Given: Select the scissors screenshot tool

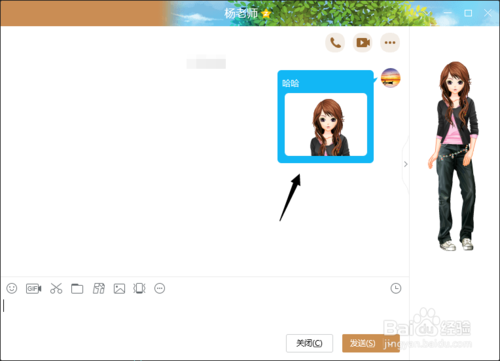Looking at the screenshot, I should (x=56, y=288).
